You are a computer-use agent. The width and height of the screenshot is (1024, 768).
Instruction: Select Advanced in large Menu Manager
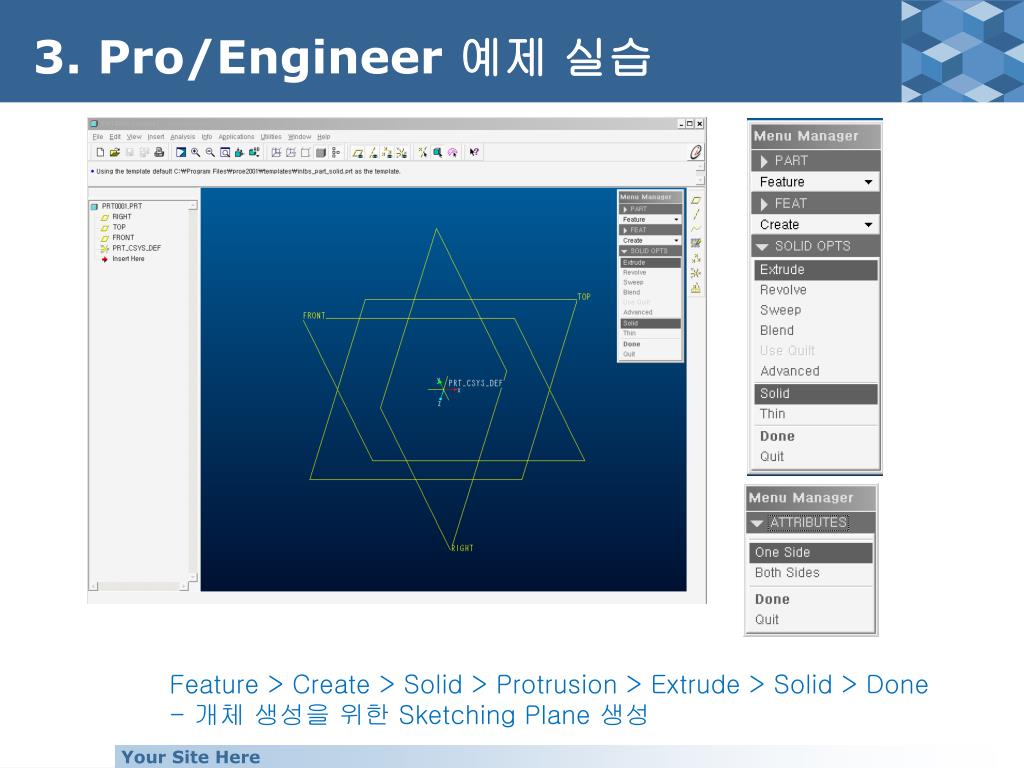click(x=816, y=371)
